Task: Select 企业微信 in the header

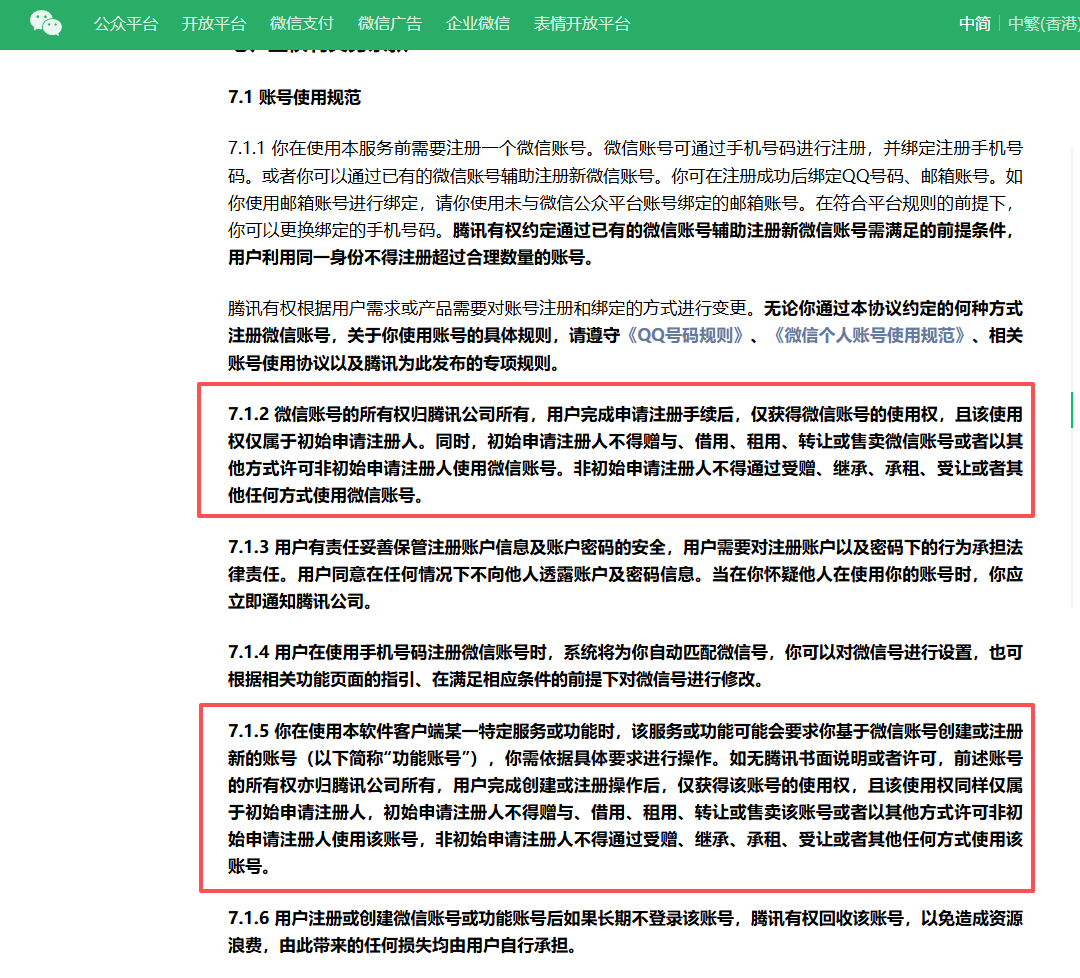Action: tap(478, 24)
